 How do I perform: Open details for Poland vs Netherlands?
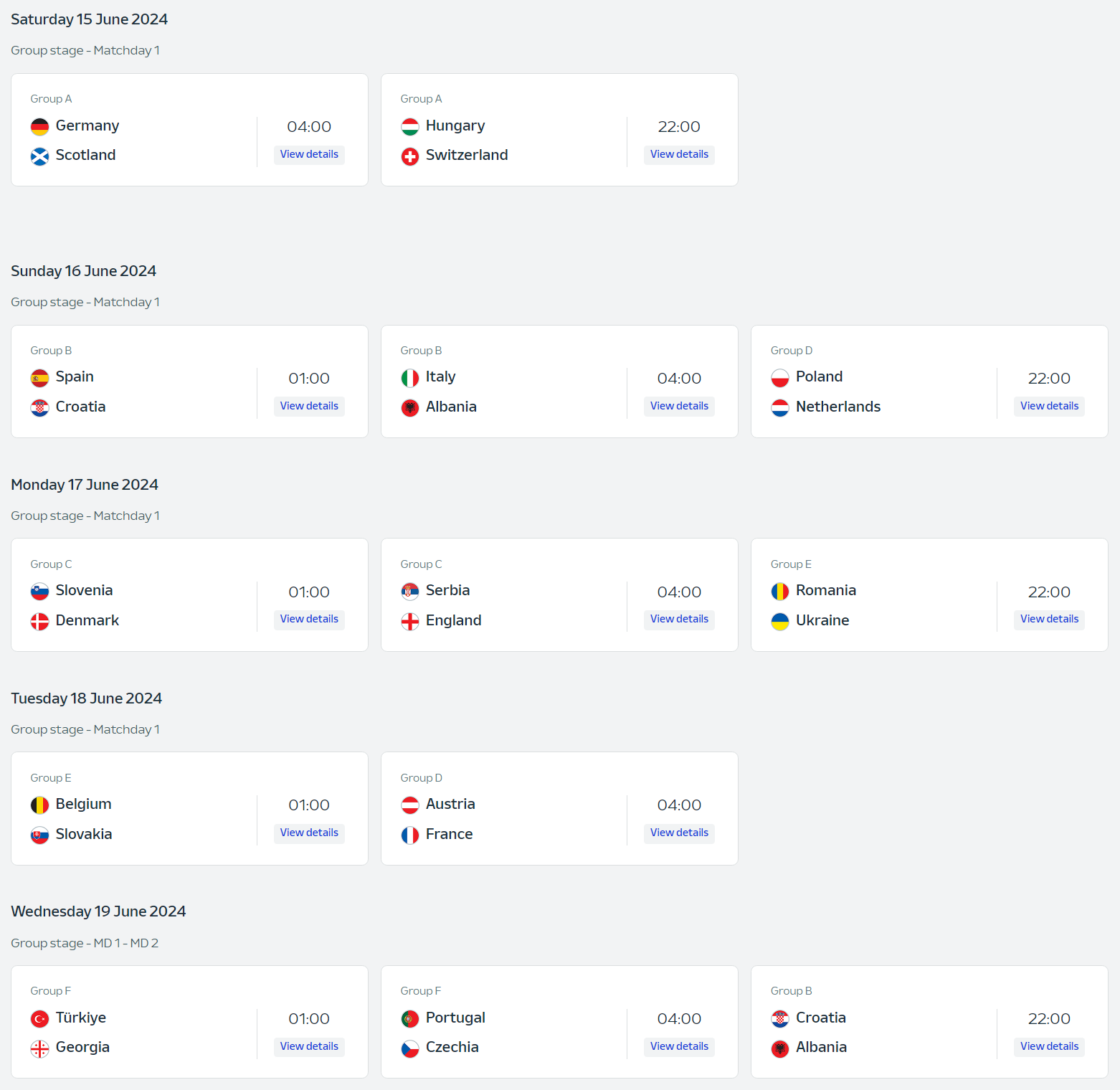point(1049,407)
